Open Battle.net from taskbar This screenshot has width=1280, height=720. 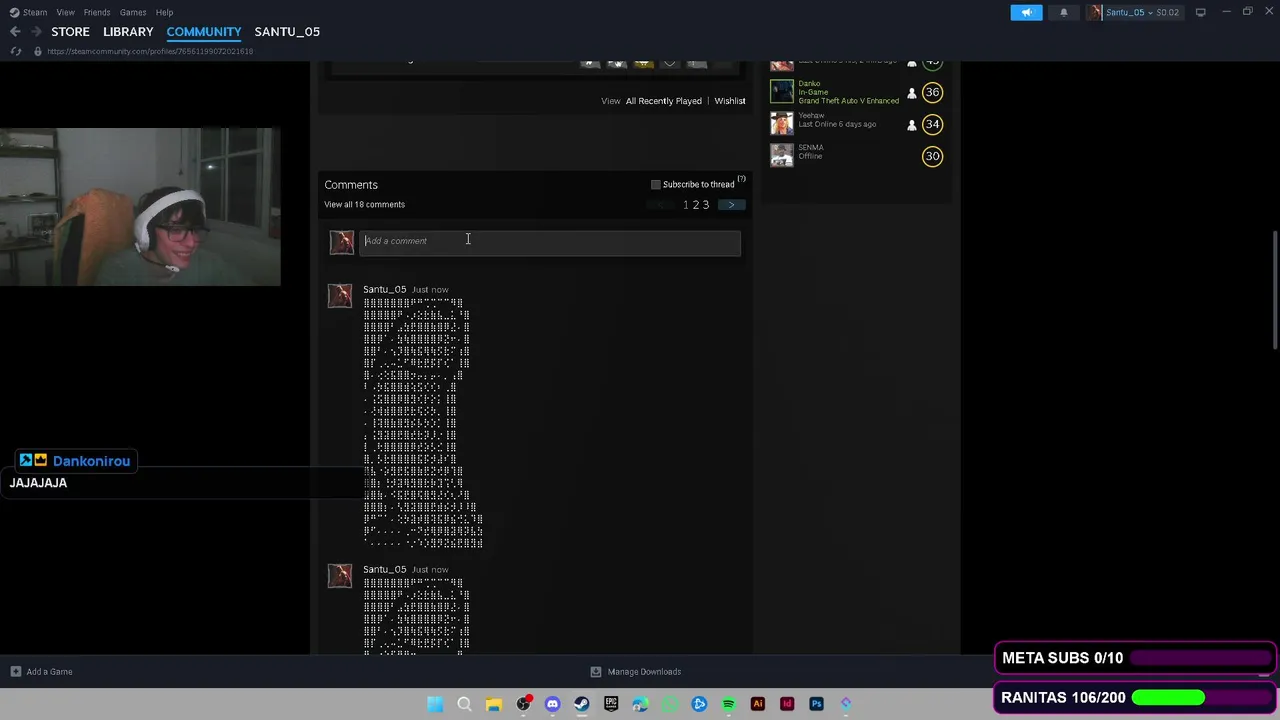click(699, 704)
